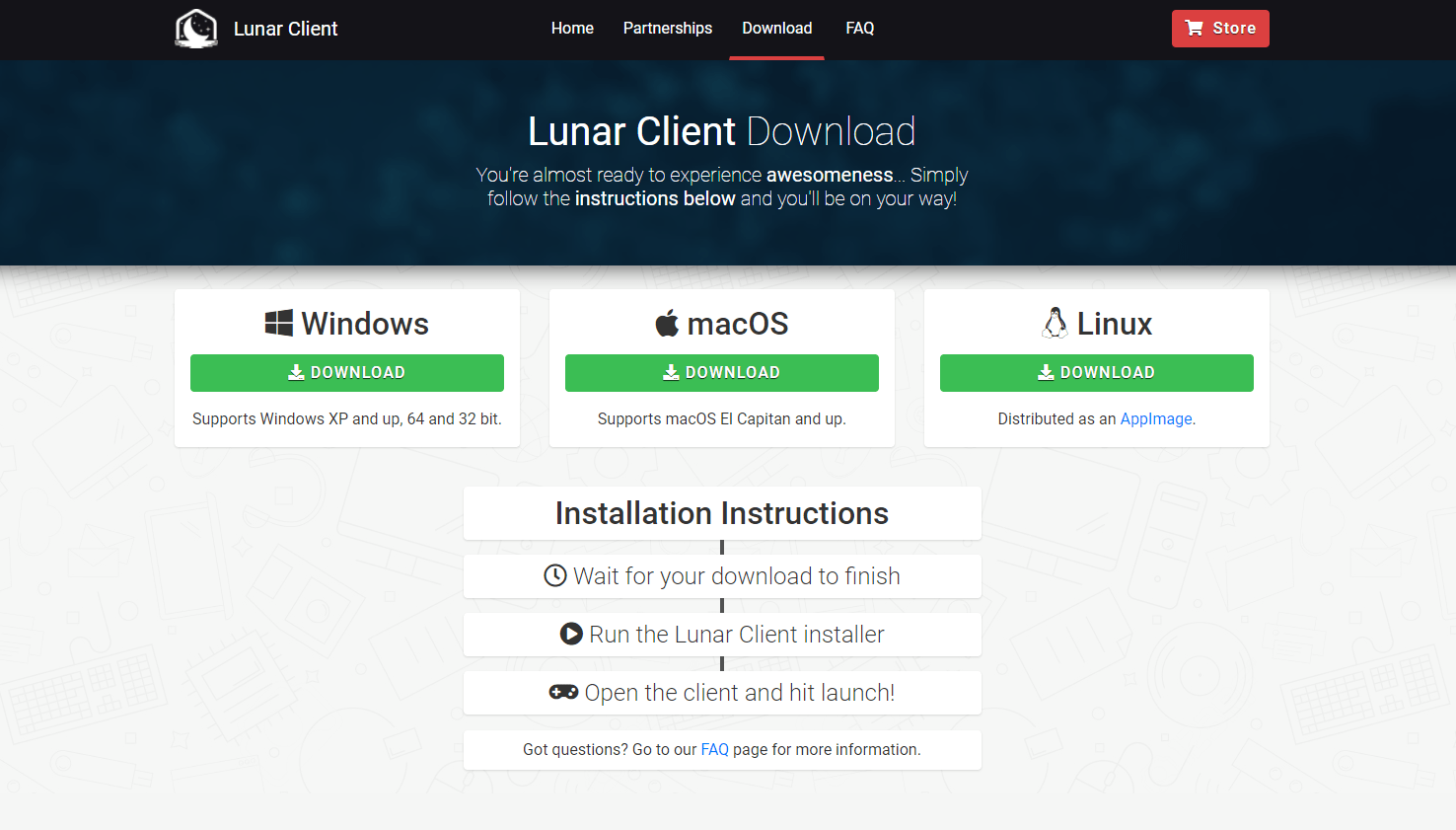The width and height of the screenshot is (1456, 830).
Task: Click the Lunar Client brand name
Action: point(285,29)
